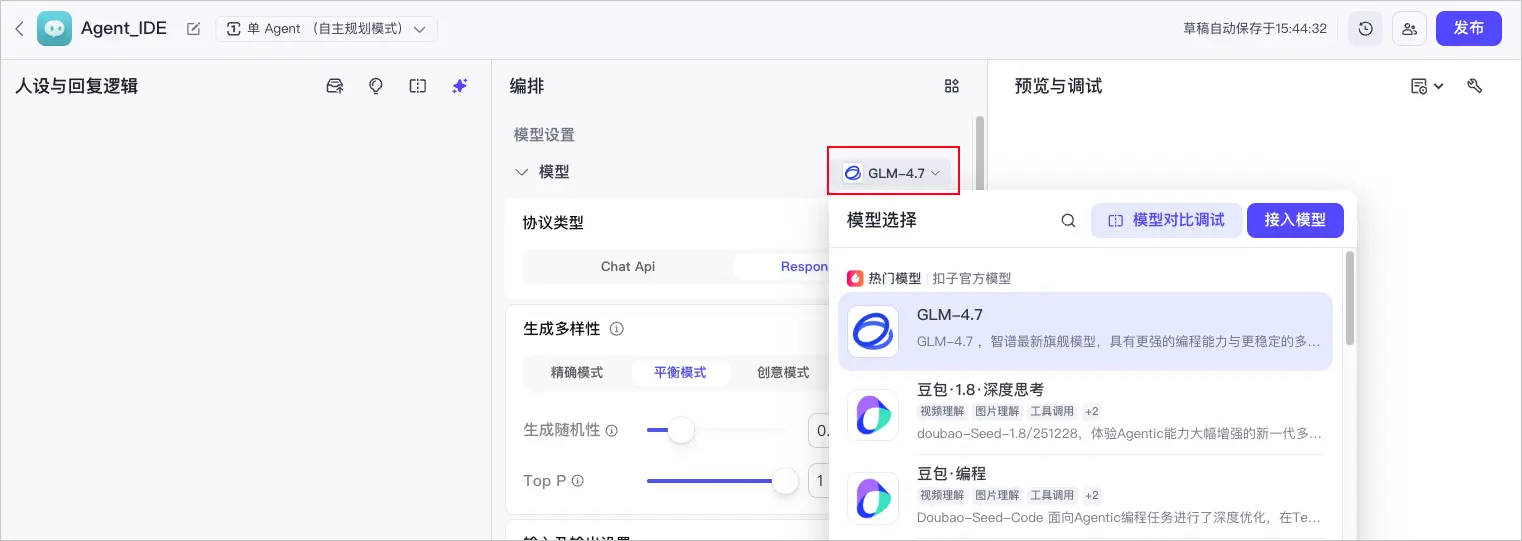
Task: Select the Chat Api protocol tab
Action: (628, 266)
